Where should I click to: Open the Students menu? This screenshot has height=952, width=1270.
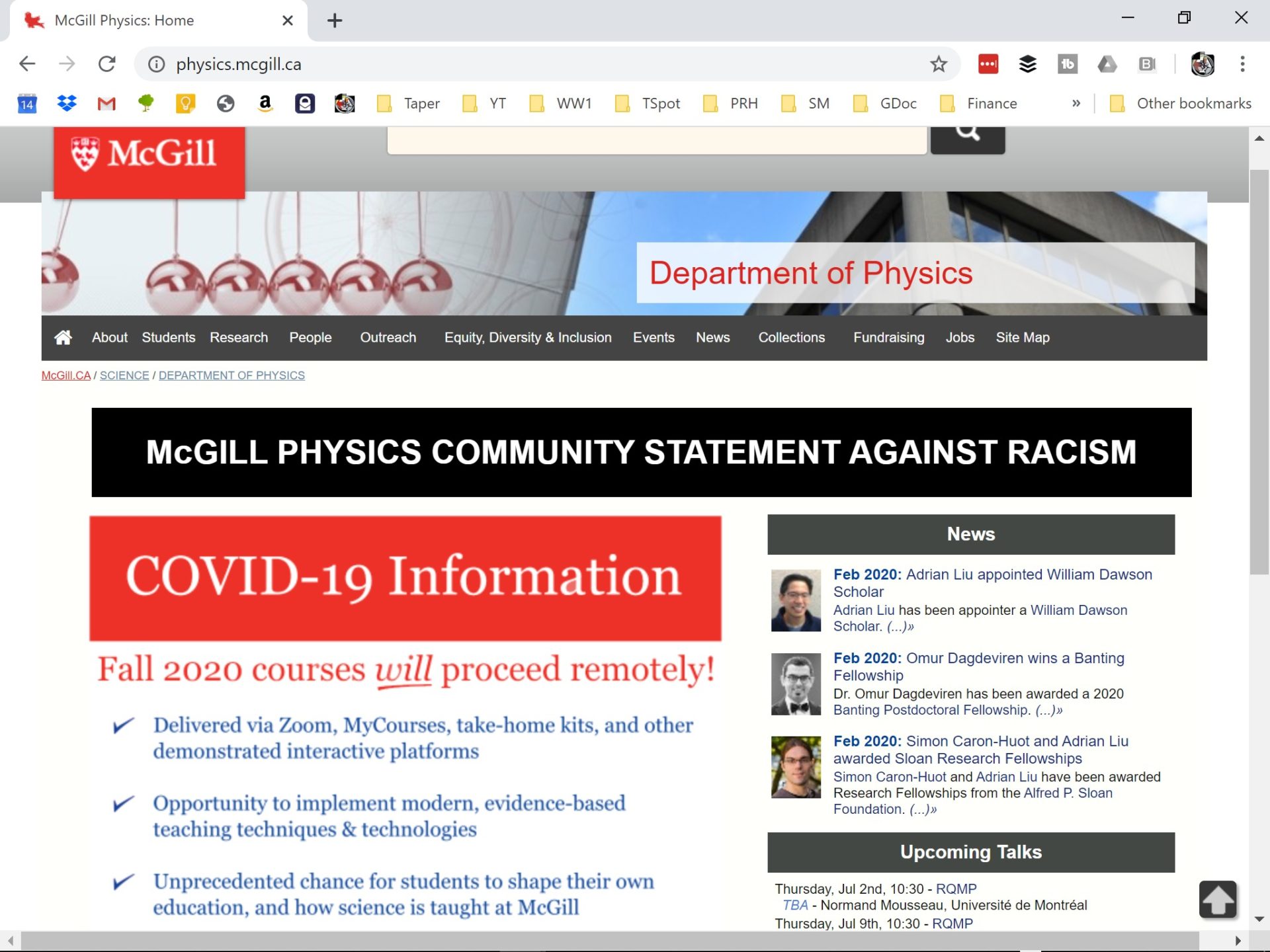tap(169, 338)
